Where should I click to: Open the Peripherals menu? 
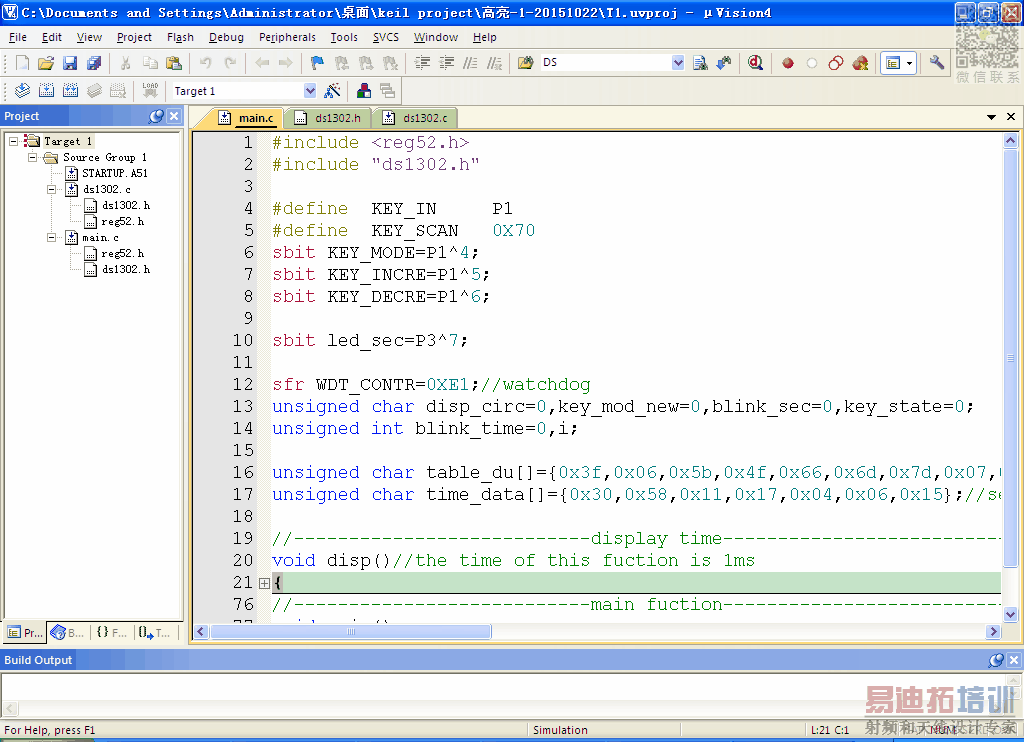pos(287,37)
